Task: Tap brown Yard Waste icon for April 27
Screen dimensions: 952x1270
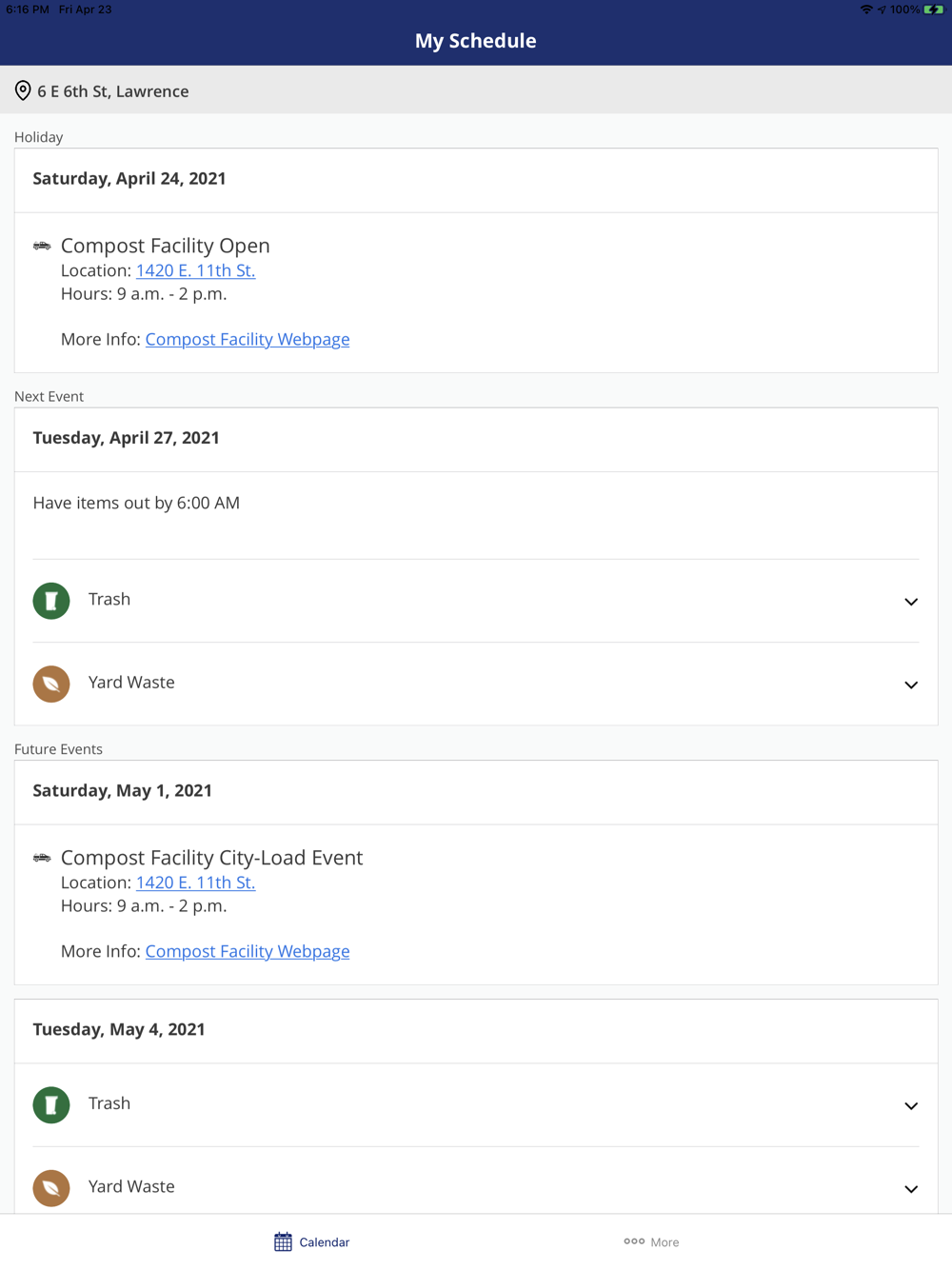Action: point(51,684)
